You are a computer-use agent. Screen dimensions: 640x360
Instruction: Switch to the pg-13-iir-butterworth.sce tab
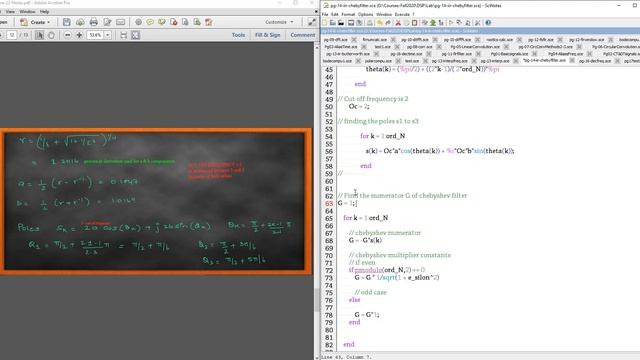tap(348, 54)
